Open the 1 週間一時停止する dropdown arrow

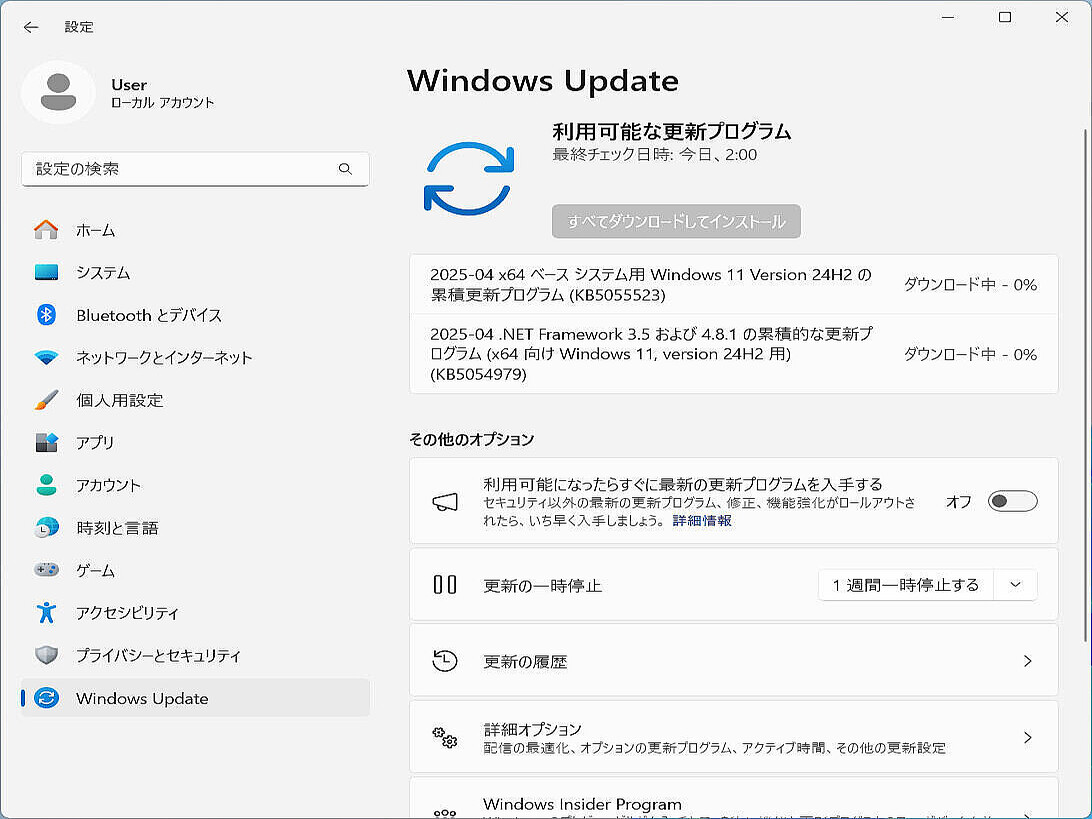coord(1015,585)
